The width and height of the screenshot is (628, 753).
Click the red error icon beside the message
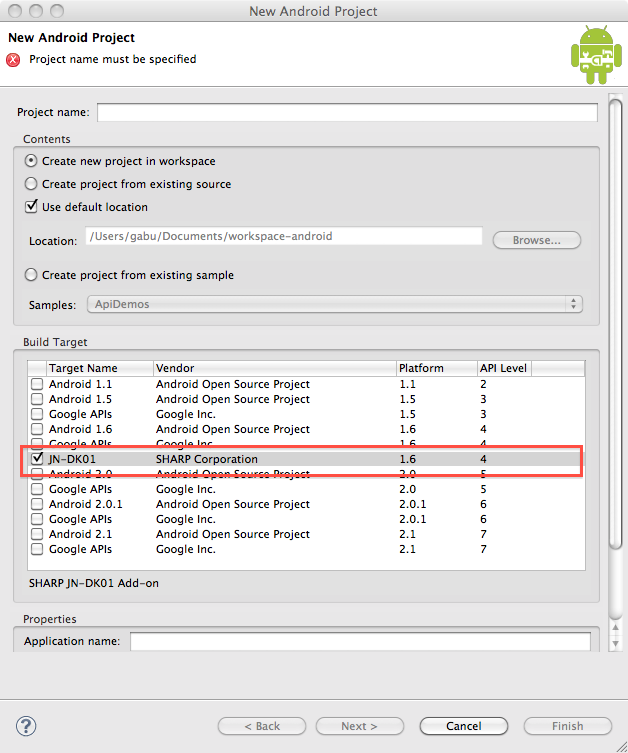pyautogui.click(x=13, y=60)
